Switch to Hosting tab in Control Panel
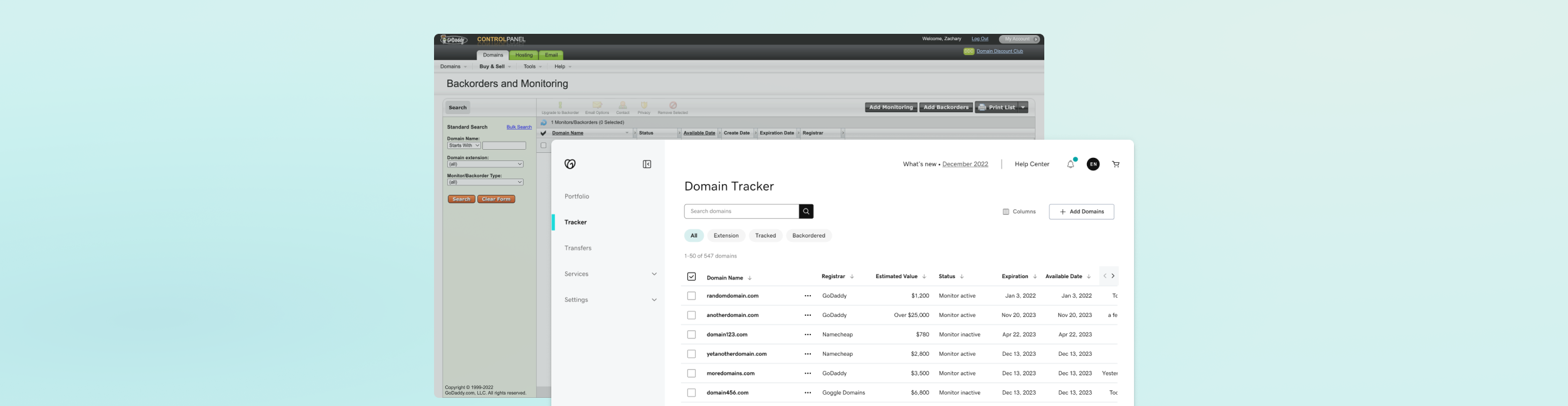This screenshot has height=406, width=1568. click(x=524, y=55)
